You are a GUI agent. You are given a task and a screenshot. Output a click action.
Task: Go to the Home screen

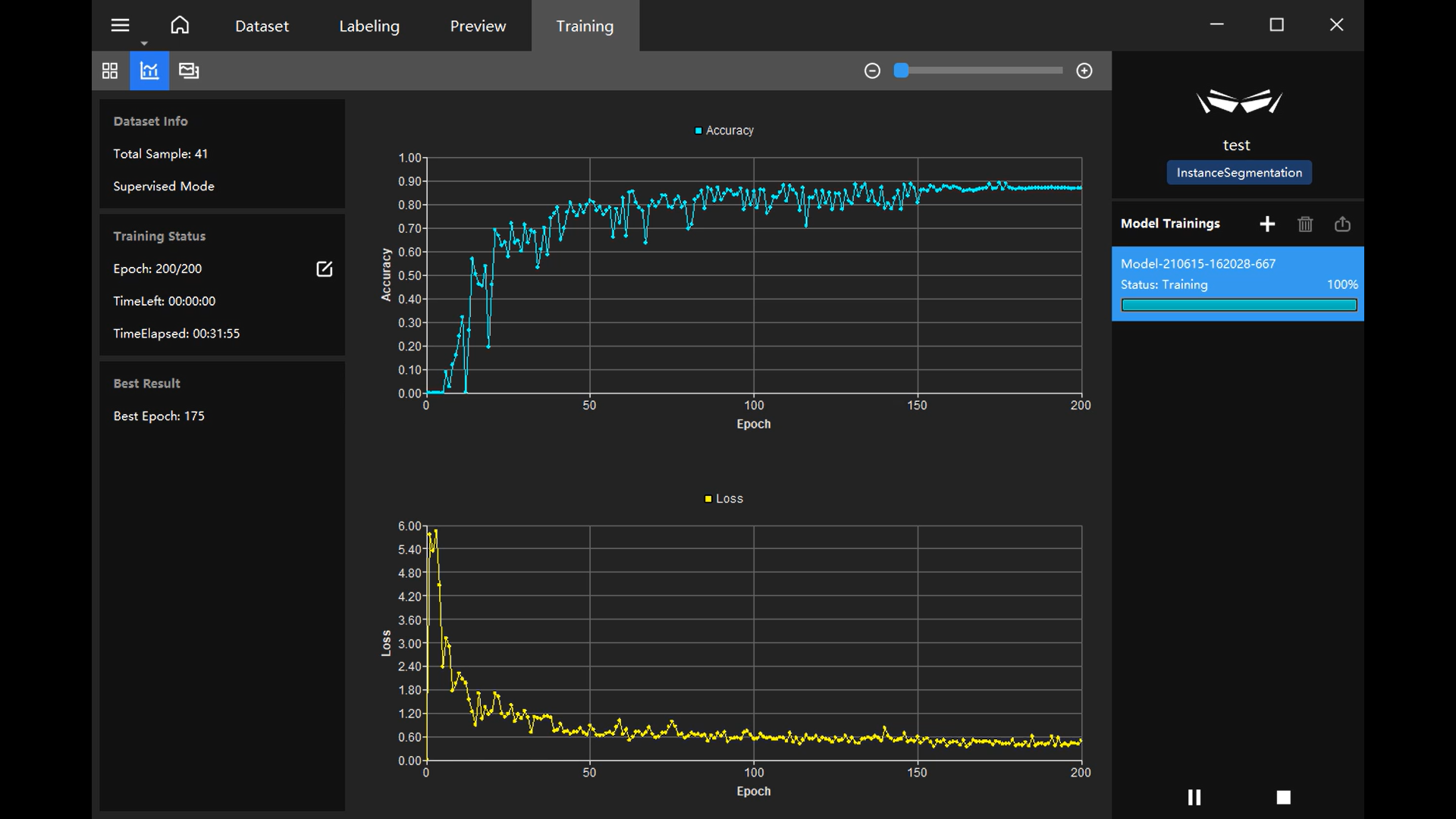pos(180,26)
